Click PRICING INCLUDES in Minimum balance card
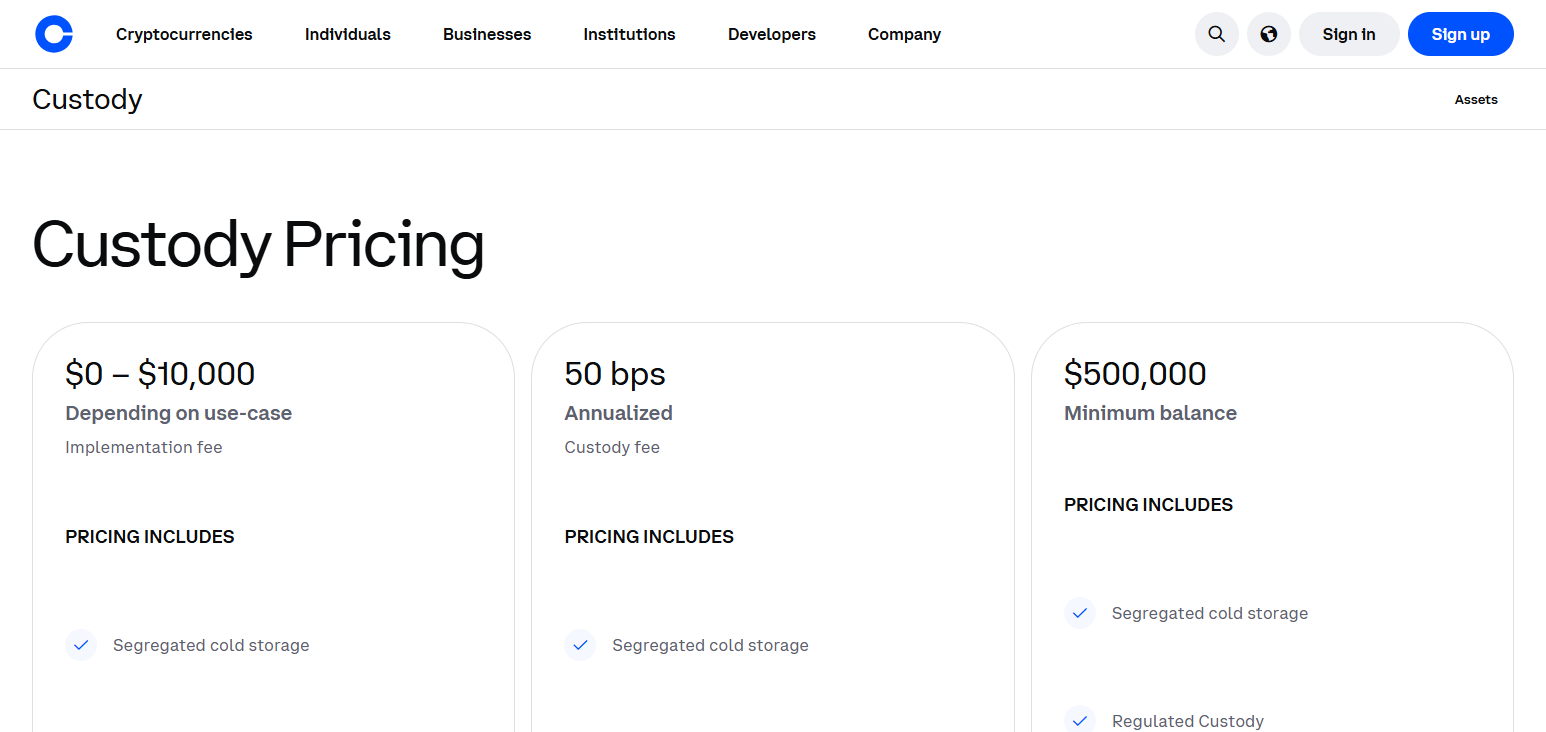The image size is (1546, 732). pyautogui.click(x=1148, y=505)
